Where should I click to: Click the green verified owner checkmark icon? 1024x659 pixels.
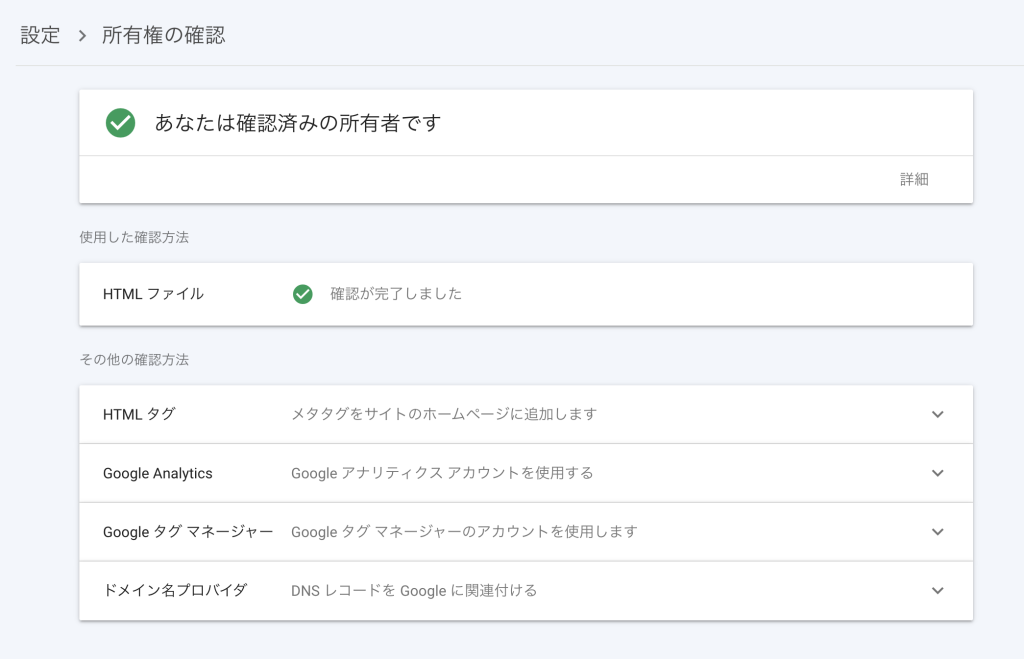tap(119, 124)
